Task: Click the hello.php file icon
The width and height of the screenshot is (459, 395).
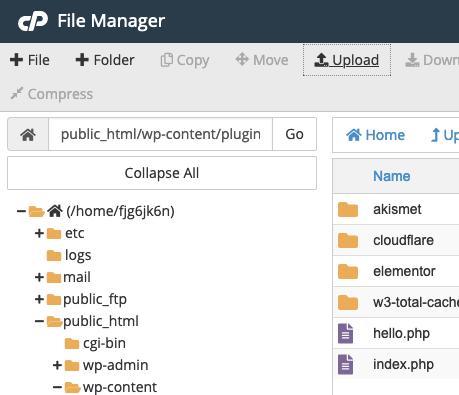Action: (345, 333)
